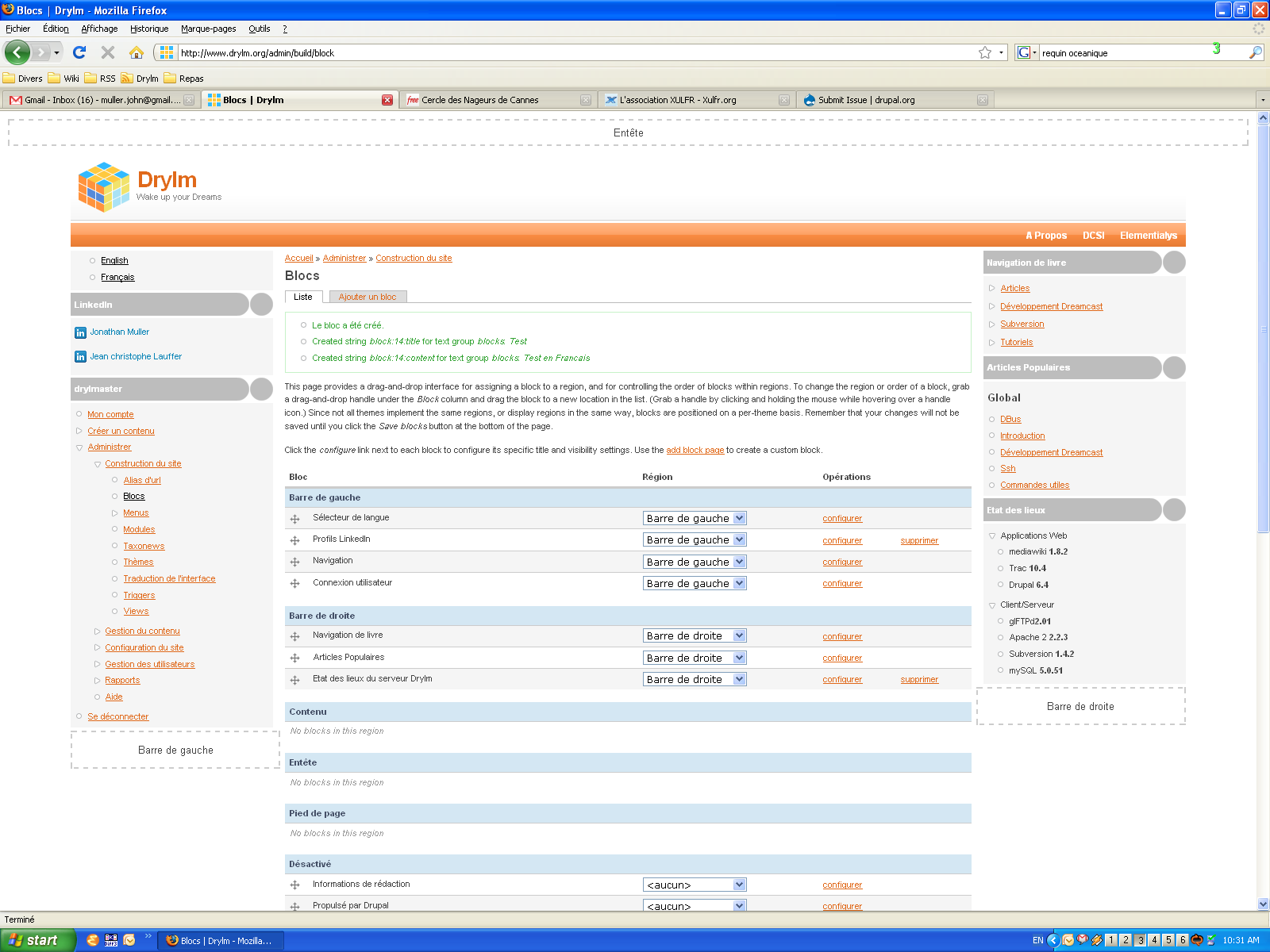Click the vertical page scrollbar thumb
Viewport: 1270px width, 952px height.
click(1264, 328)
